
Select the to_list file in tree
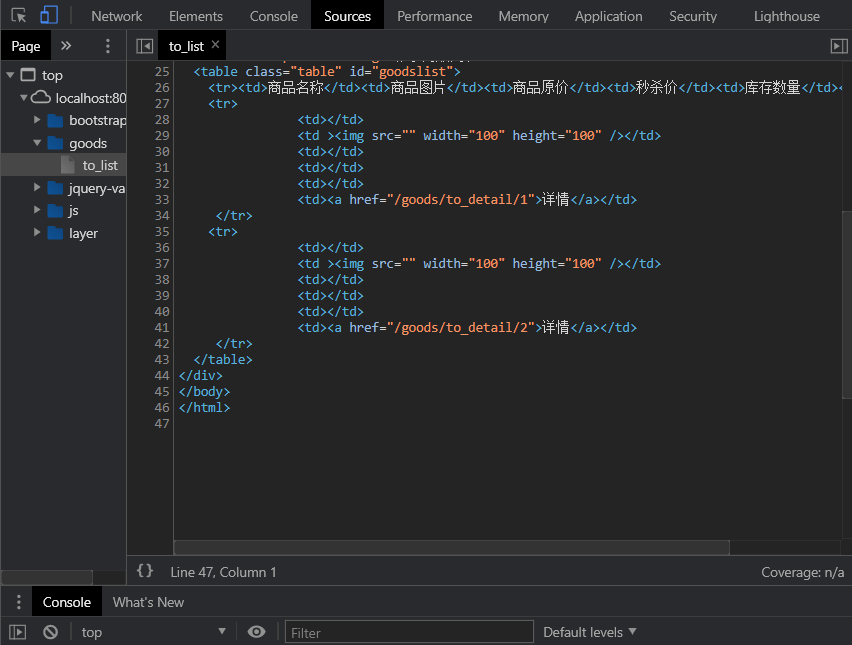click(x=99, y=165)
